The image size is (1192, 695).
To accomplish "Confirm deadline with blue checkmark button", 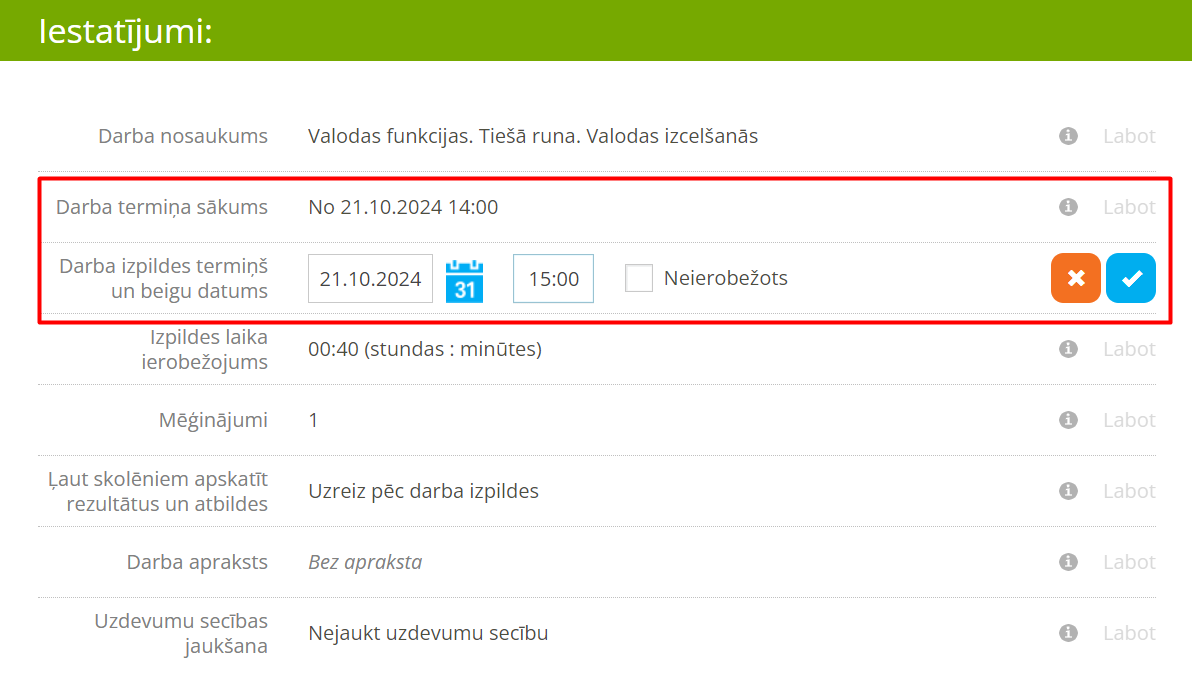I will click(x=1131, y=278).
